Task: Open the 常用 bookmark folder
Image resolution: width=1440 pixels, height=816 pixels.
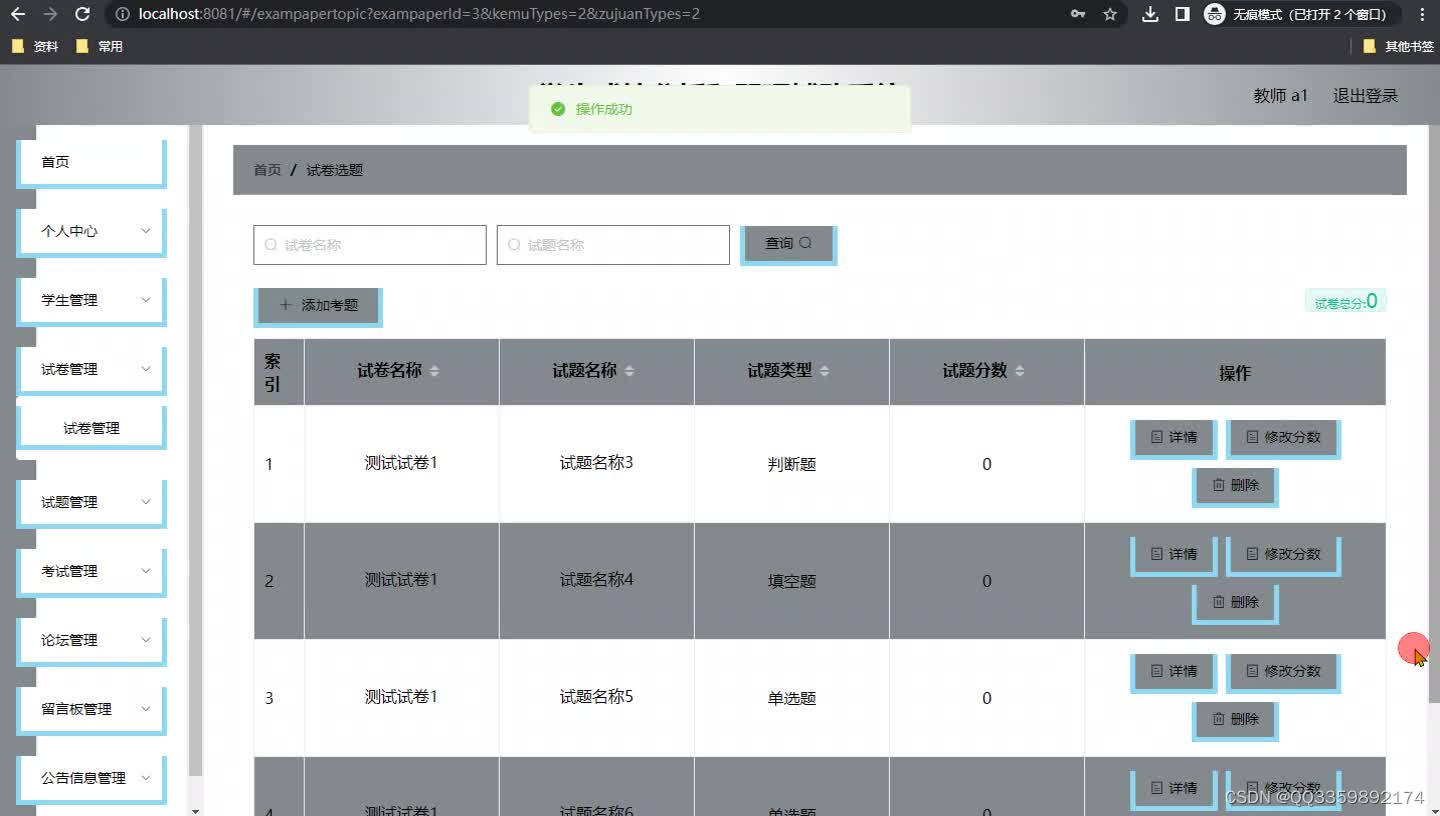Action: click(x=99, y=46)
